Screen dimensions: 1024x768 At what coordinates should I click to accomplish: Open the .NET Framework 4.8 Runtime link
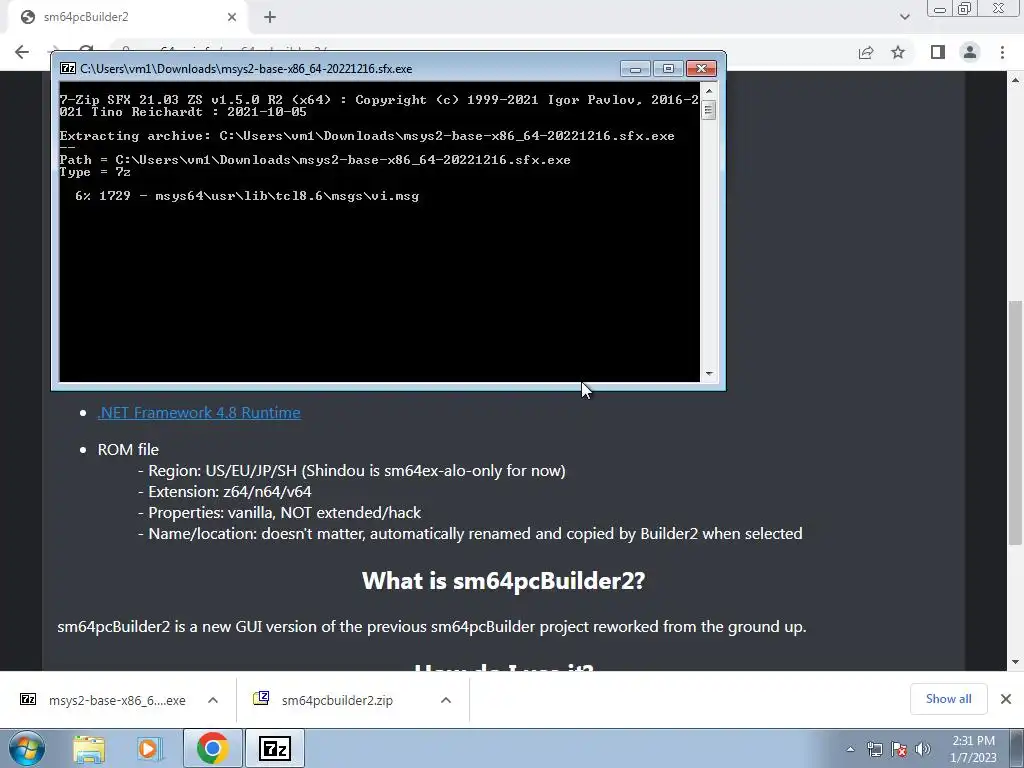(x=199, y=413)
